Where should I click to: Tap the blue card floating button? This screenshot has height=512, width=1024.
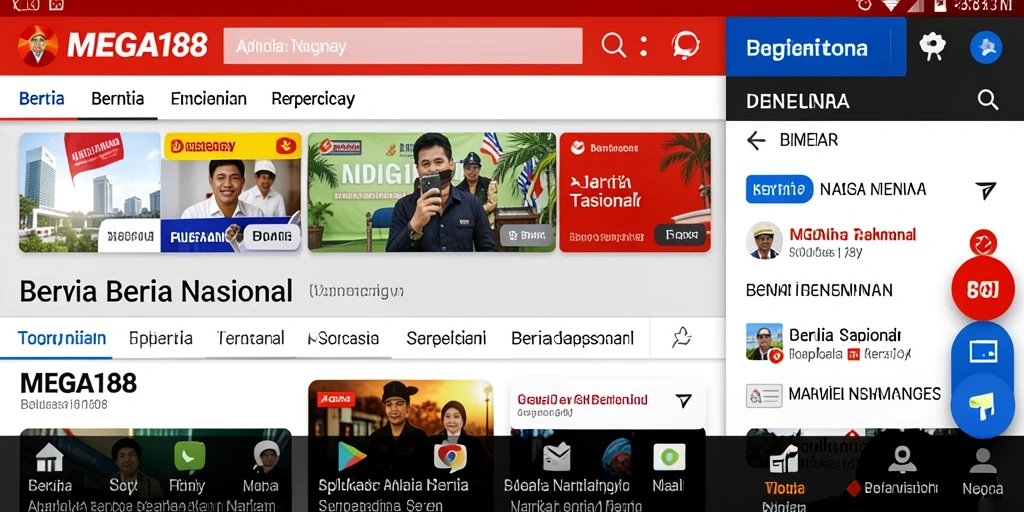(983, 352)
